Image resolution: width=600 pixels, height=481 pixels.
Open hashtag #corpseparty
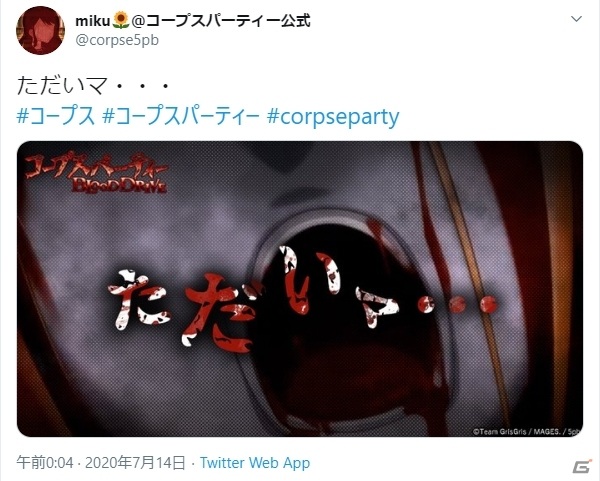tap(333, 117)
